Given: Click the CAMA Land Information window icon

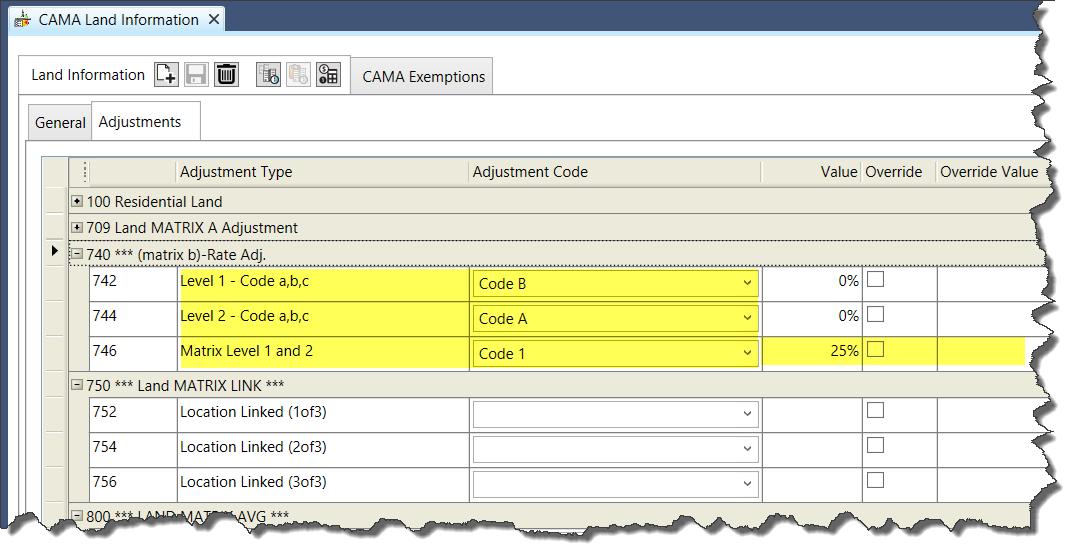Looking at the screenshot, I should coord(22,20).
